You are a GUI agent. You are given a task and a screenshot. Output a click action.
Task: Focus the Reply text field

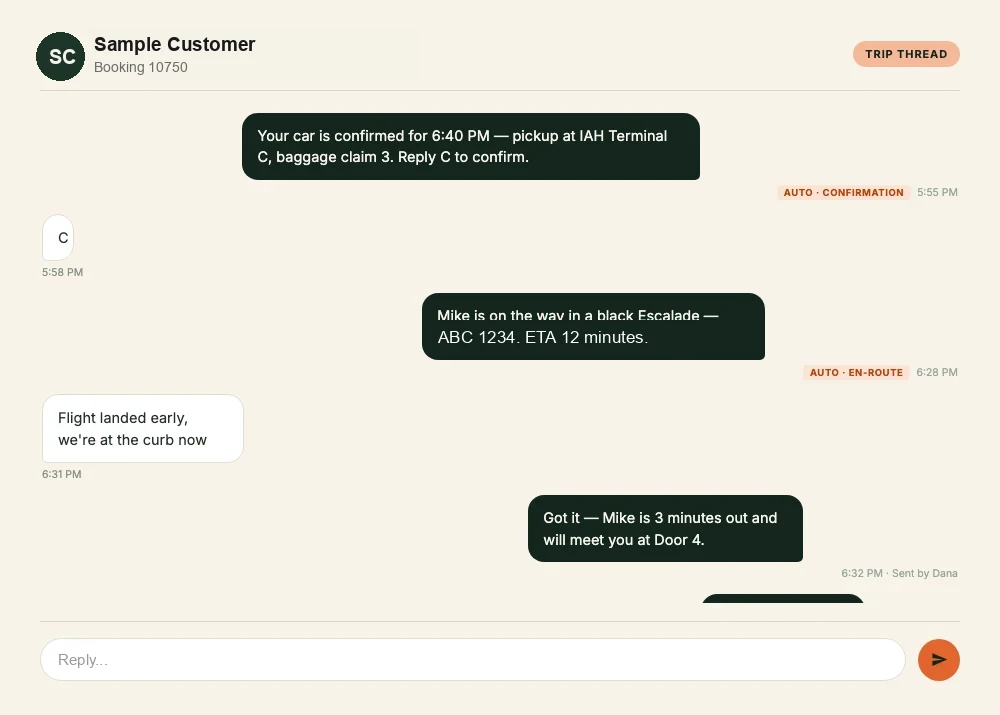pos(473,660)
